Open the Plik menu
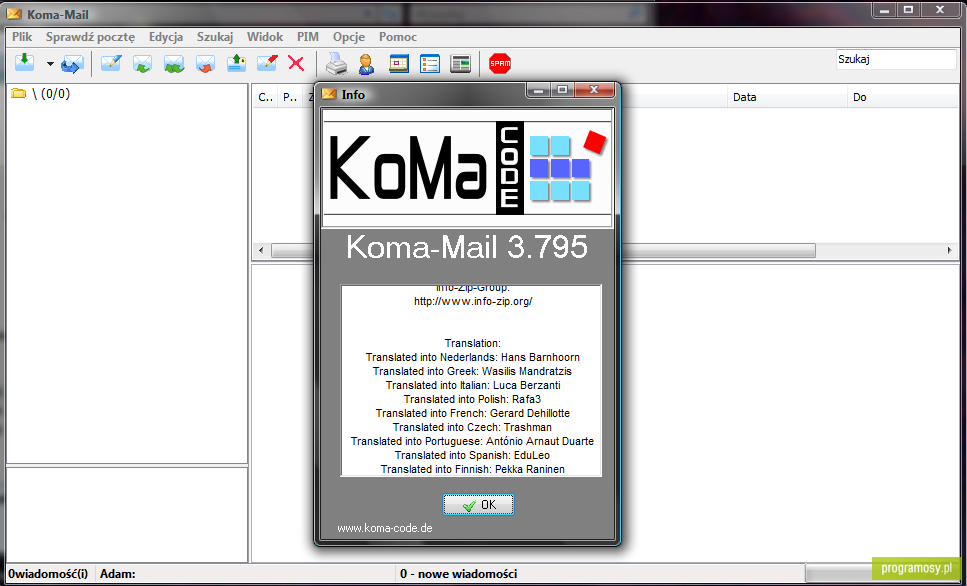967x586 pixels. (22, 37)
